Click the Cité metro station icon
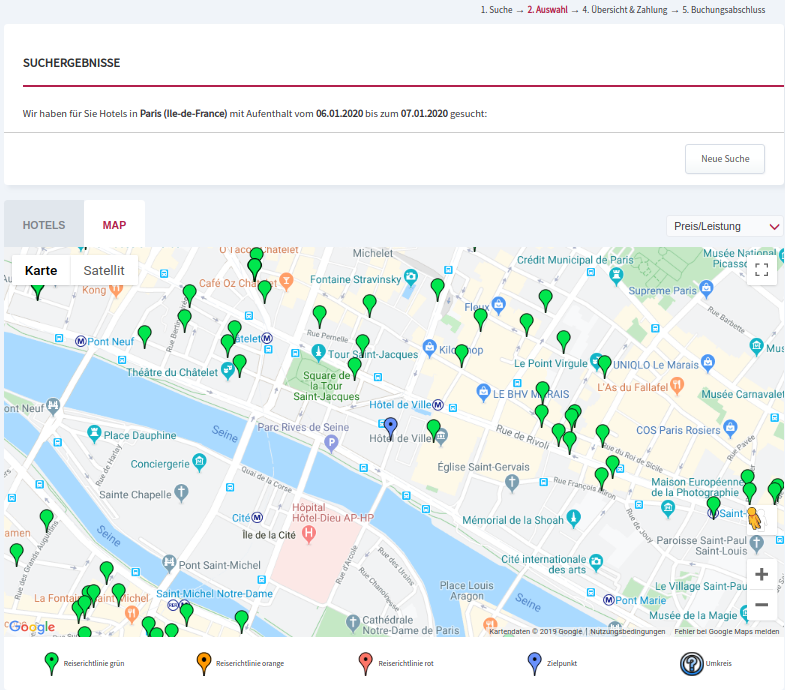785x690 pixels. pyautogui.click(x=257, y=517)
